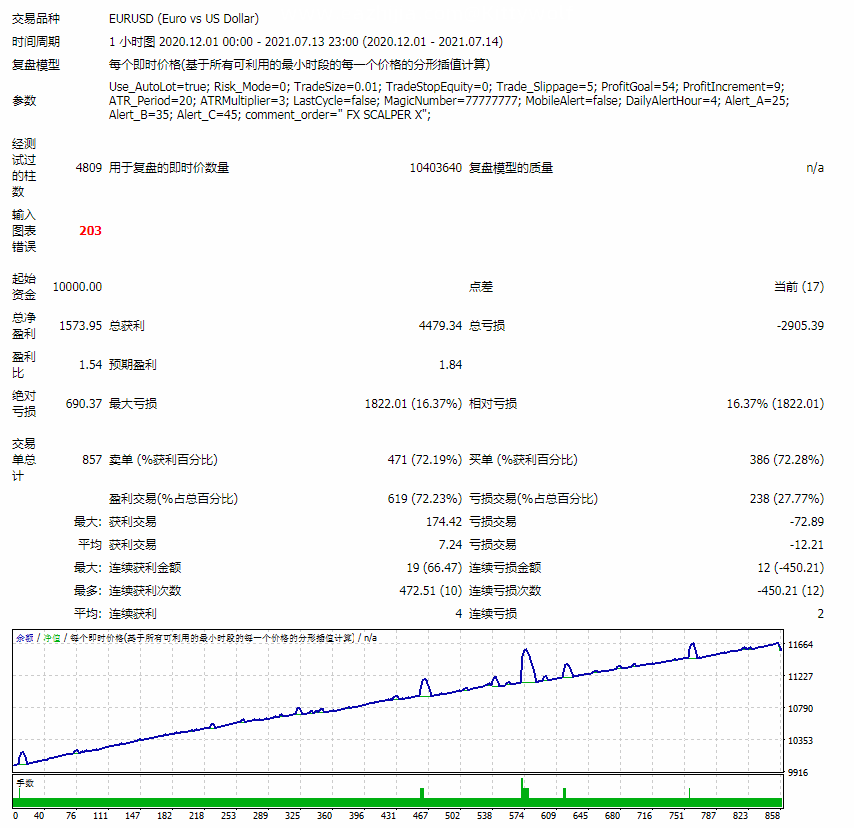Click the 手数 lot size panel label

point(25,783)
